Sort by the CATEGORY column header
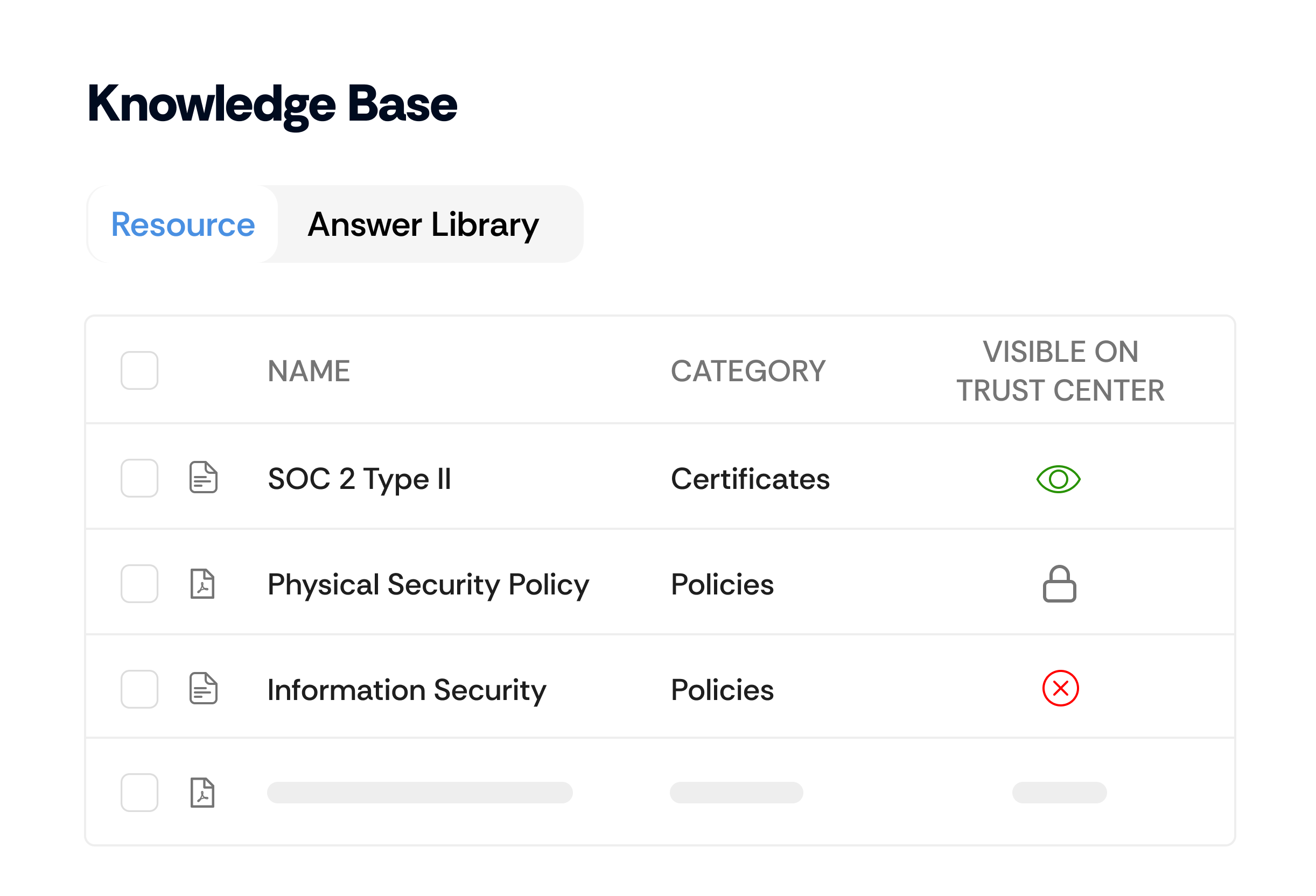The width and height of the screenshot is (1316, 896). click(748, 371)
